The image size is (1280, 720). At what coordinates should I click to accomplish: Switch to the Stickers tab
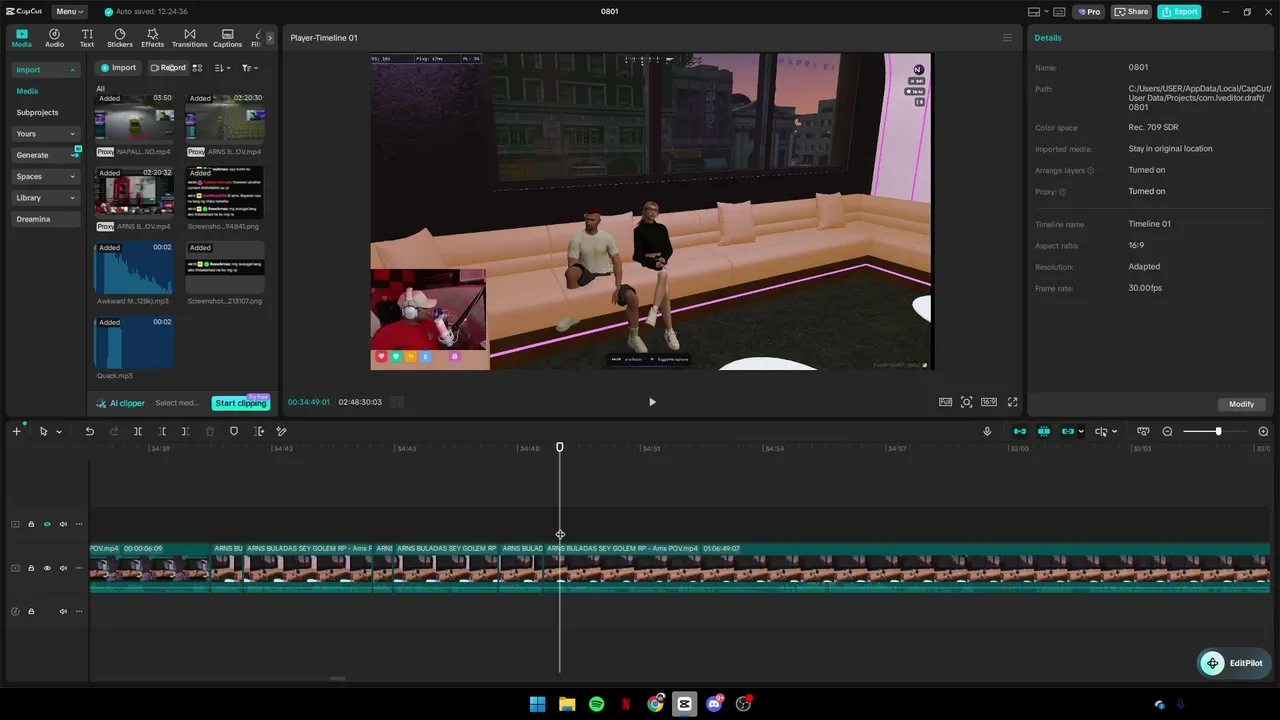point(120,38)
